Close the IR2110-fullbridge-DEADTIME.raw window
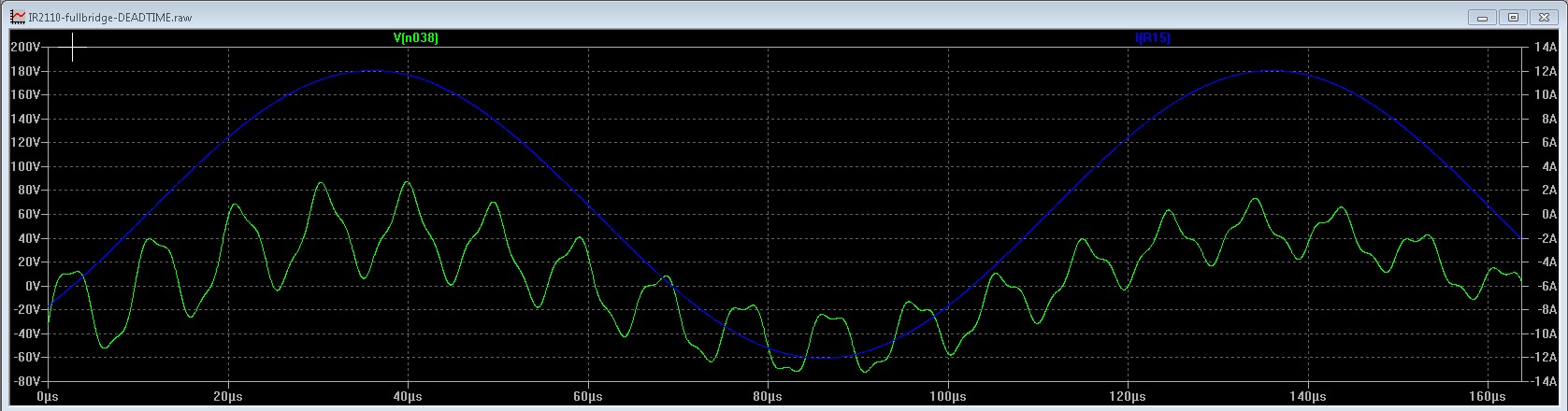This screenshot has height=411, width=1568. click(1543, 17)
